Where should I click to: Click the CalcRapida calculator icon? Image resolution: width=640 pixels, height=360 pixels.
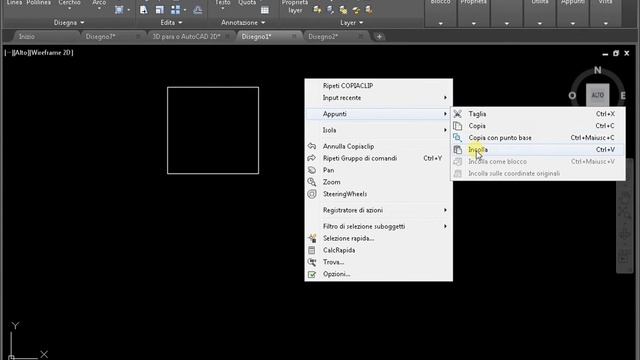[x=312, y=250]
